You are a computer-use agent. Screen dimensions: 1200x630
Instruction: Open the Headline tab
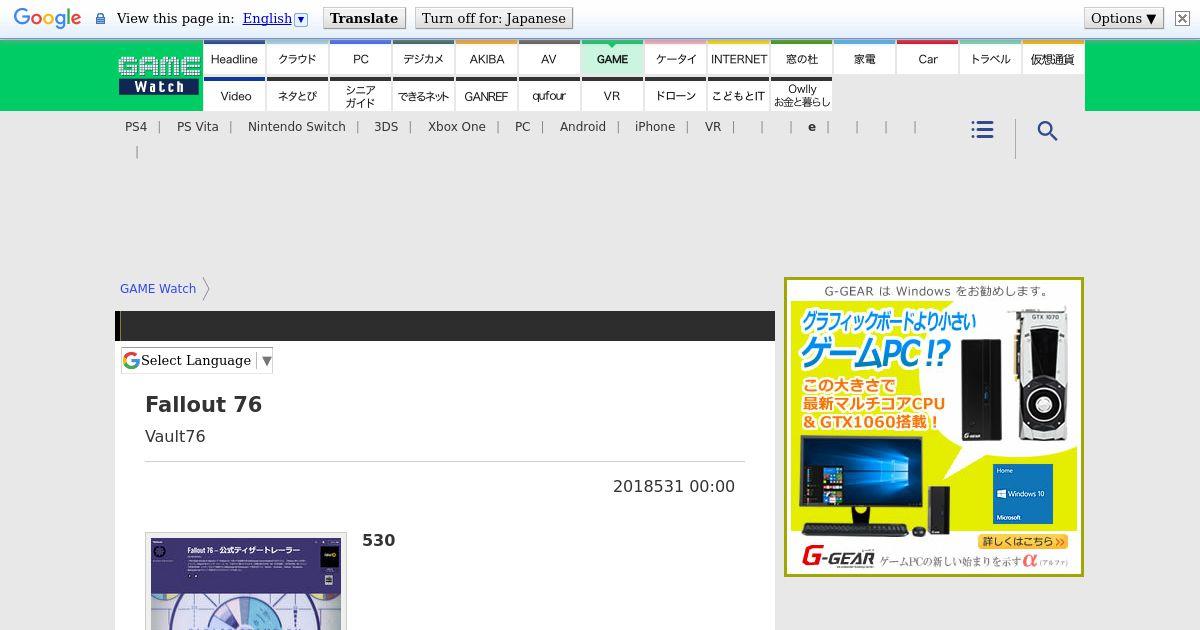pyautogui.click(x=234, y=58)
